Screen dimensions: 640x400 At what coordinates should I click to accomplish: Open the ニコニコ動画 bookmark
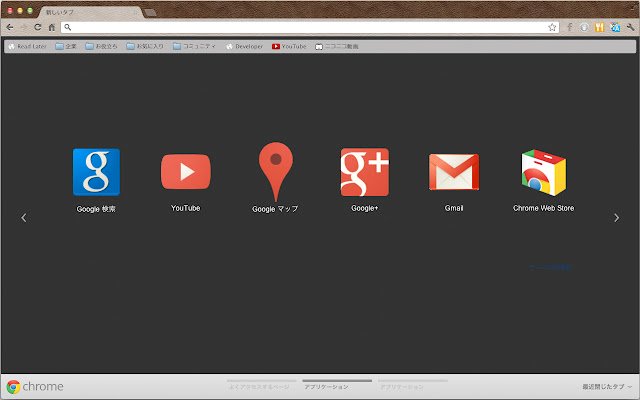(337, 46)
